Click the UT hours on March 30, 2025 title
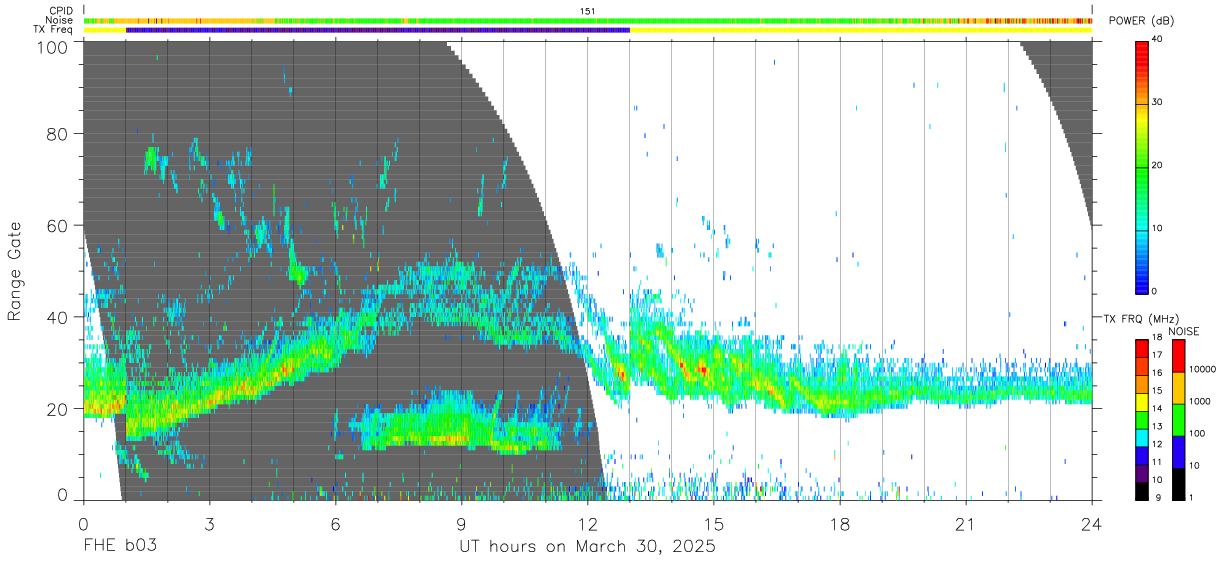The height and width of the screenshot is (567, 1228). pos(588,547)
